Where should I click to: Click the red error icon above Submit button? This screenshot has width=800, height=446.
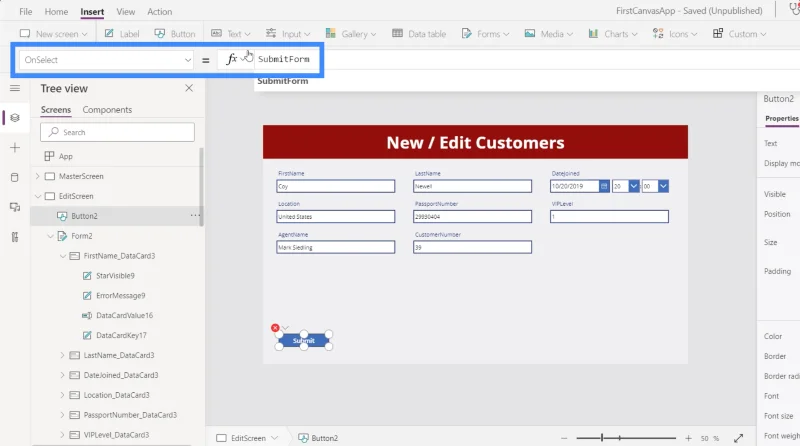(x=275, y=328)
